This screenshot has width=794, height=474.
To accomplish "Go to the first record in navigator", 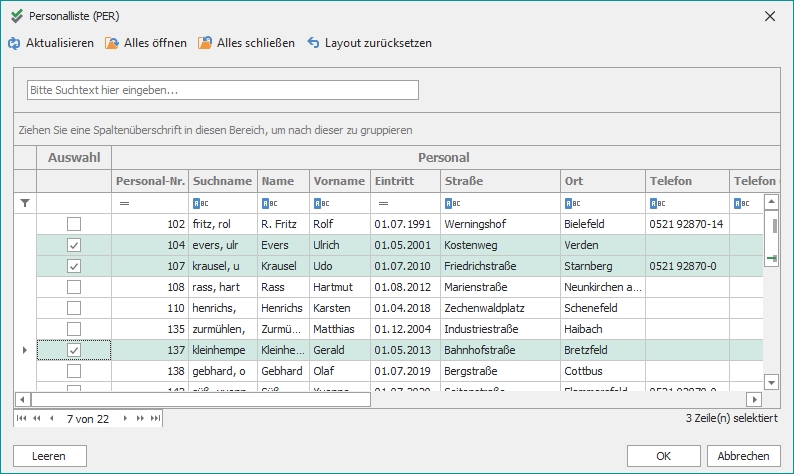I will [x=22, y=418].
